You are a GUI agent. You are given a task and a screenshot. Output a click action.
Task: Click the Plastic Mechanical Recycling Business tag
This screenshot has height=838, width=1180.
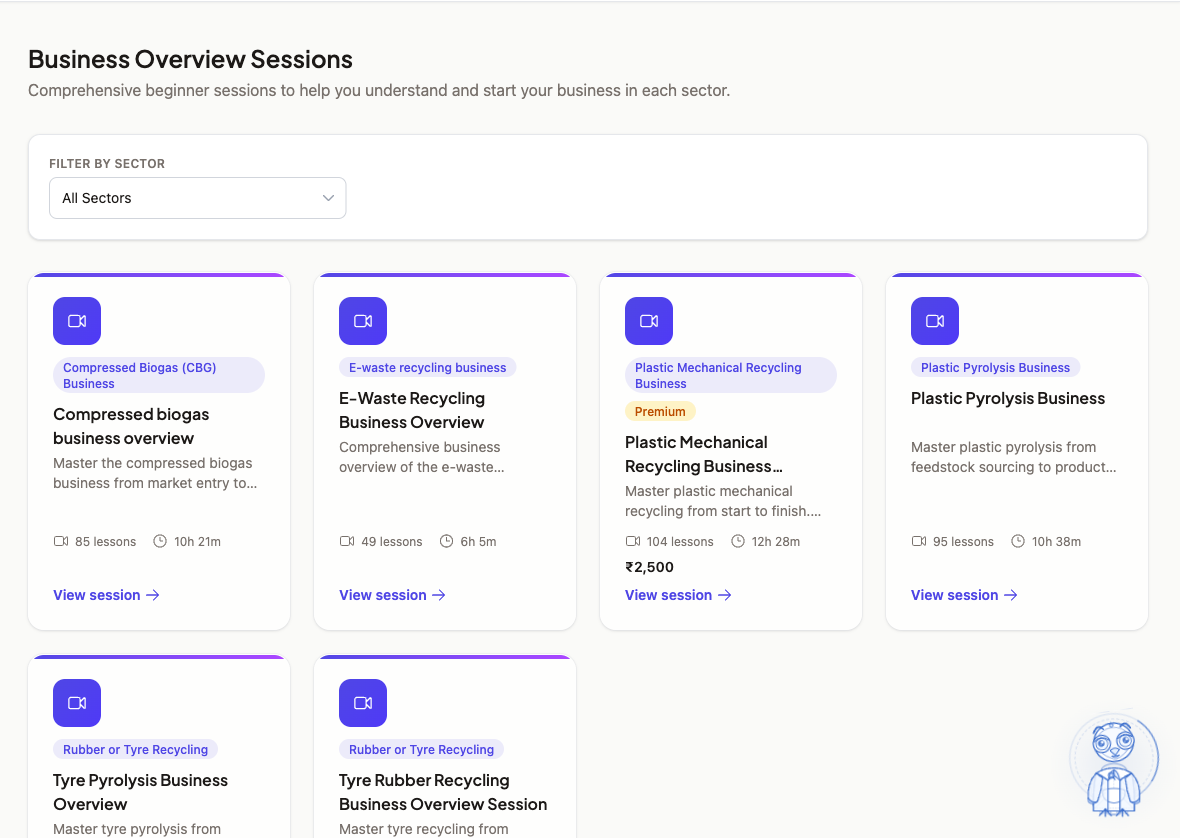tap(731, 375)
